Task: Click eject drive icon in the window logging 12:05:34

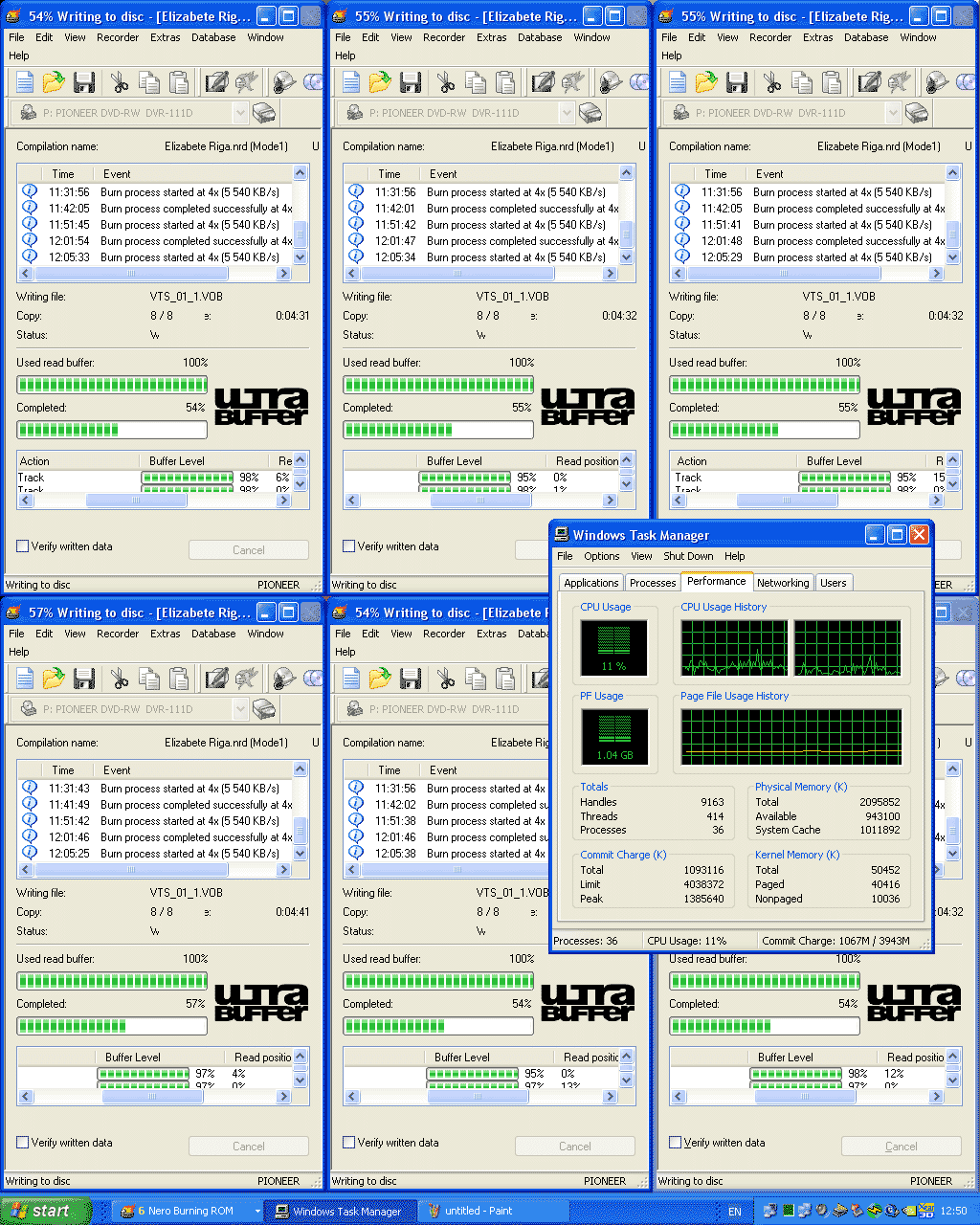Action: click(x=590, y=113)
